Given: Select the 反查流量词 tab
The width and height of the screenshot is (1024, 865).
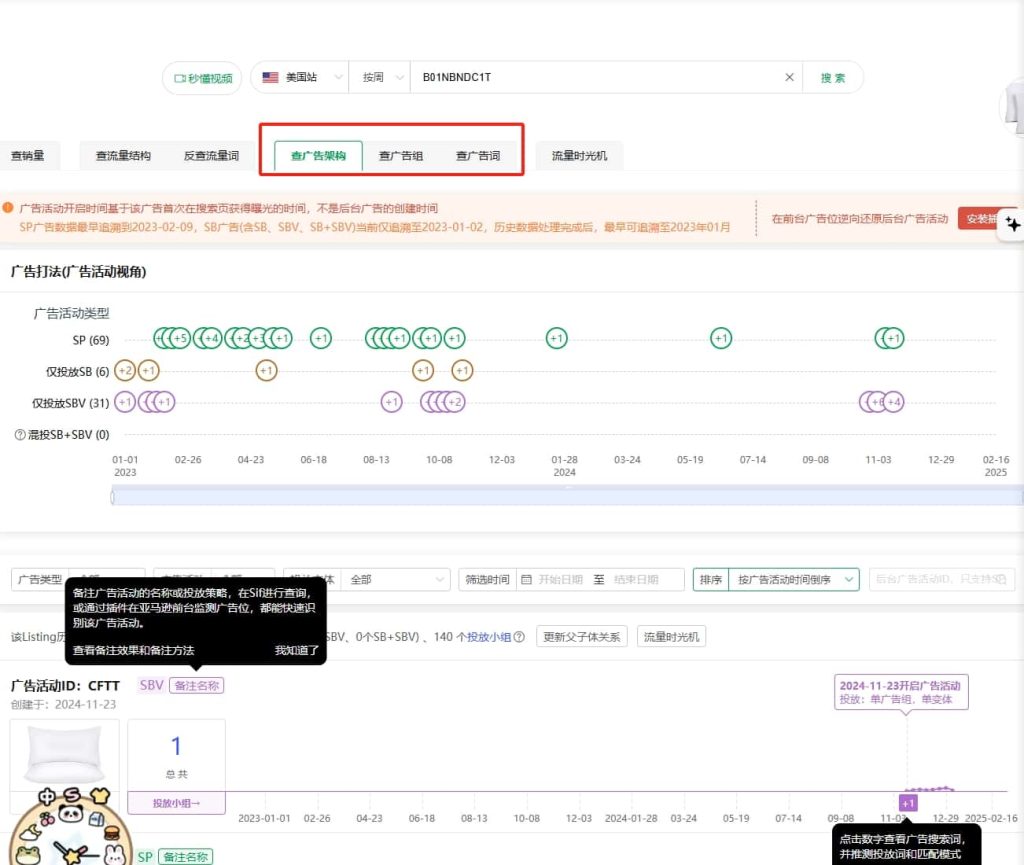Looking at the screenshot, I should (x=211, y=156).
